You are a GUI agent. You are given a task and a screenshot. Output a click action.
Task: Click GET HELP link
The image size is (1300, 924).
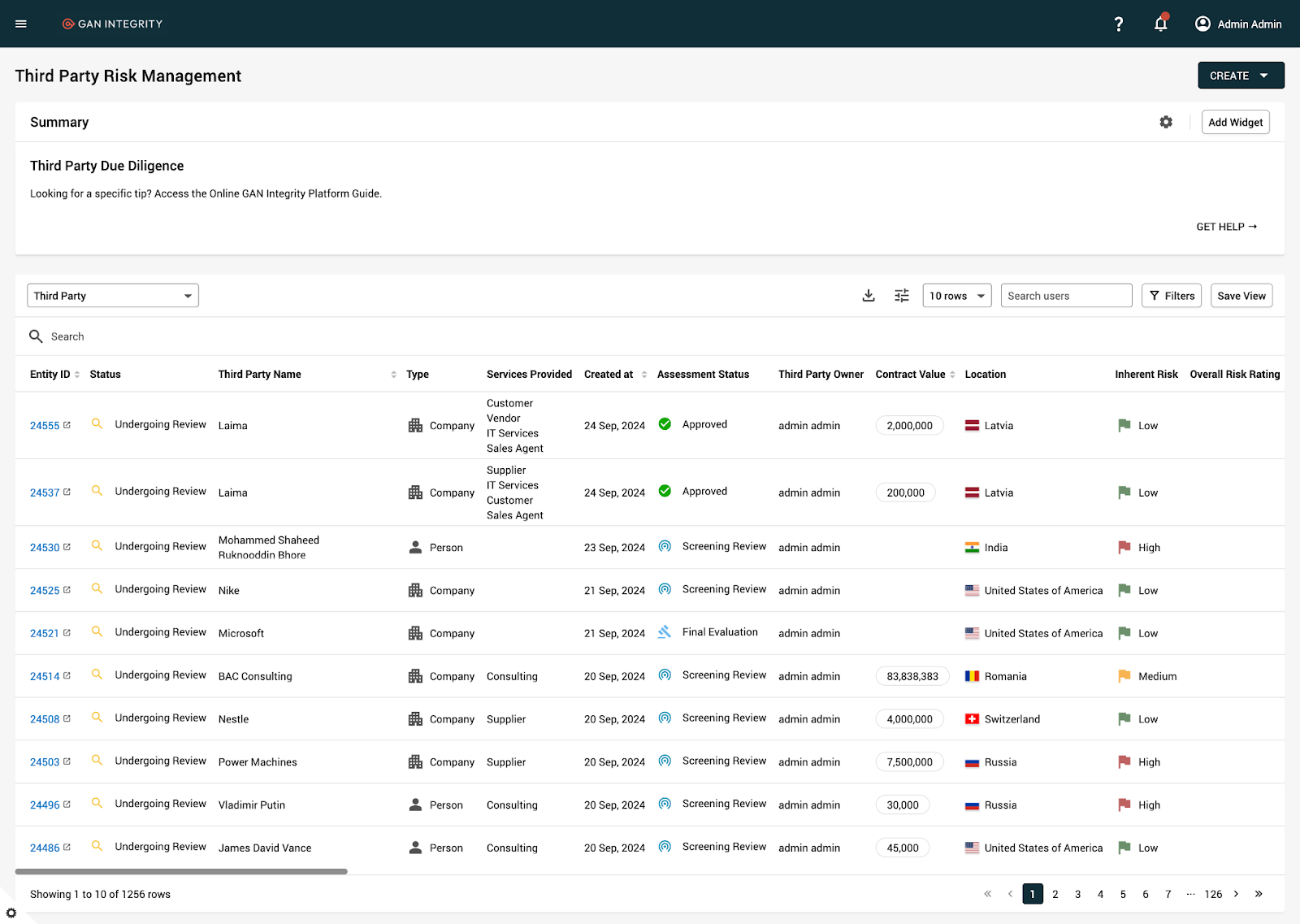[1226, 227]
